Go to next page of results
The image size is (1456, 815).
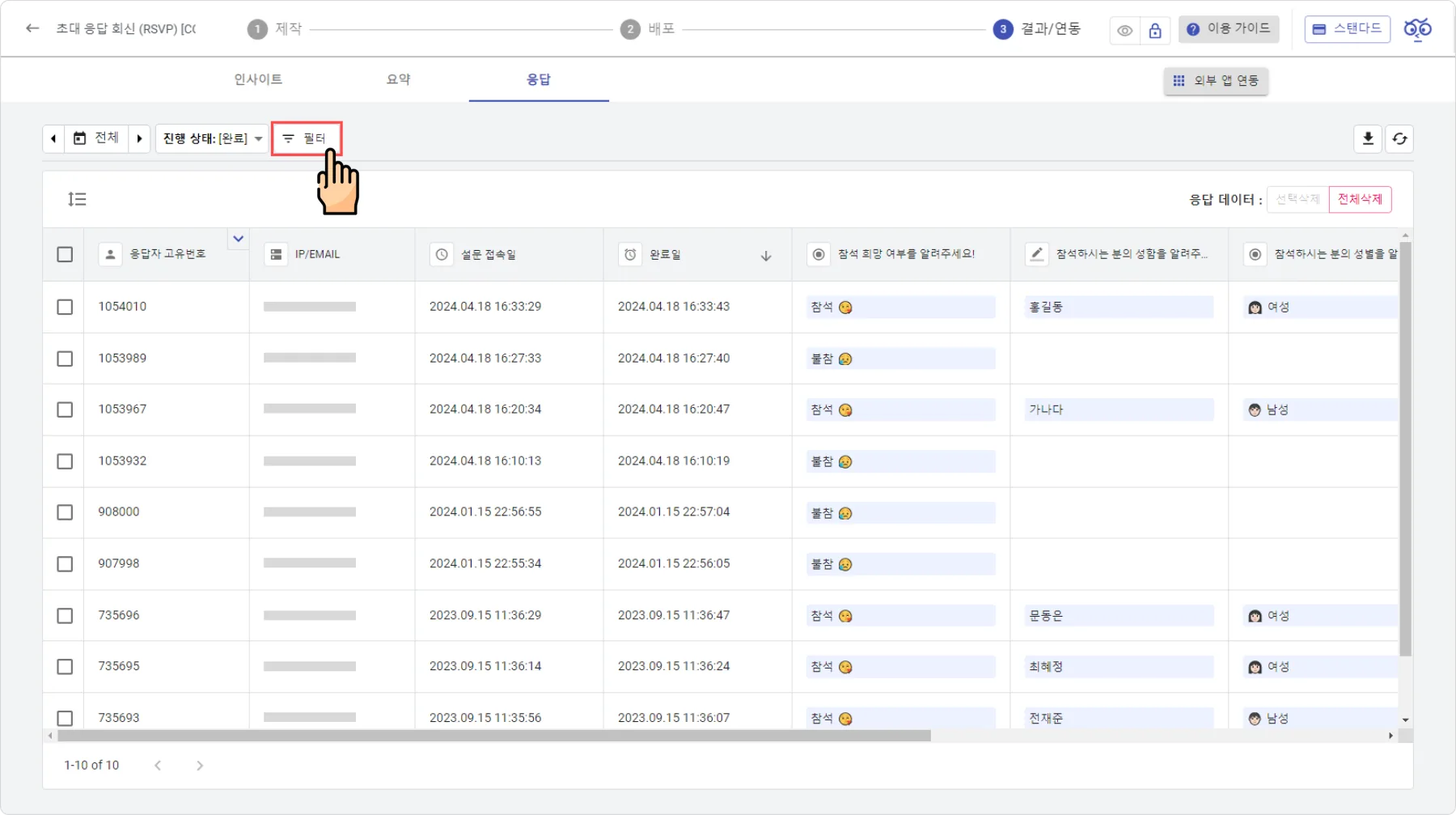coord(200,766)
